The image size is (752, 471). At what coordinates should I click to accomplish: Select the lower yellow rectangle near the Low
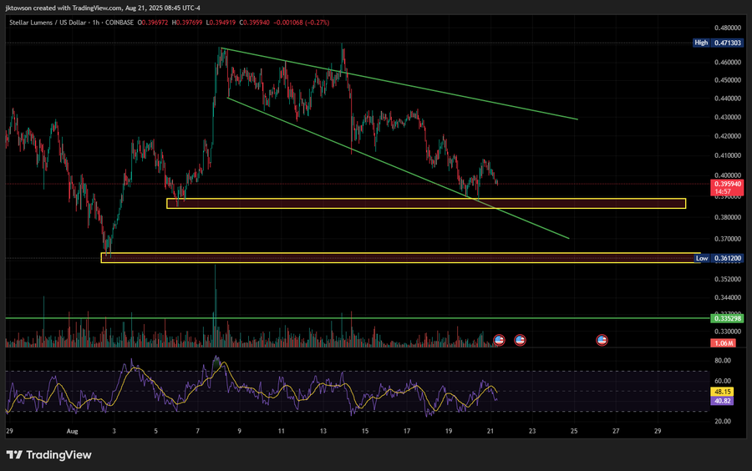[400, 258]
